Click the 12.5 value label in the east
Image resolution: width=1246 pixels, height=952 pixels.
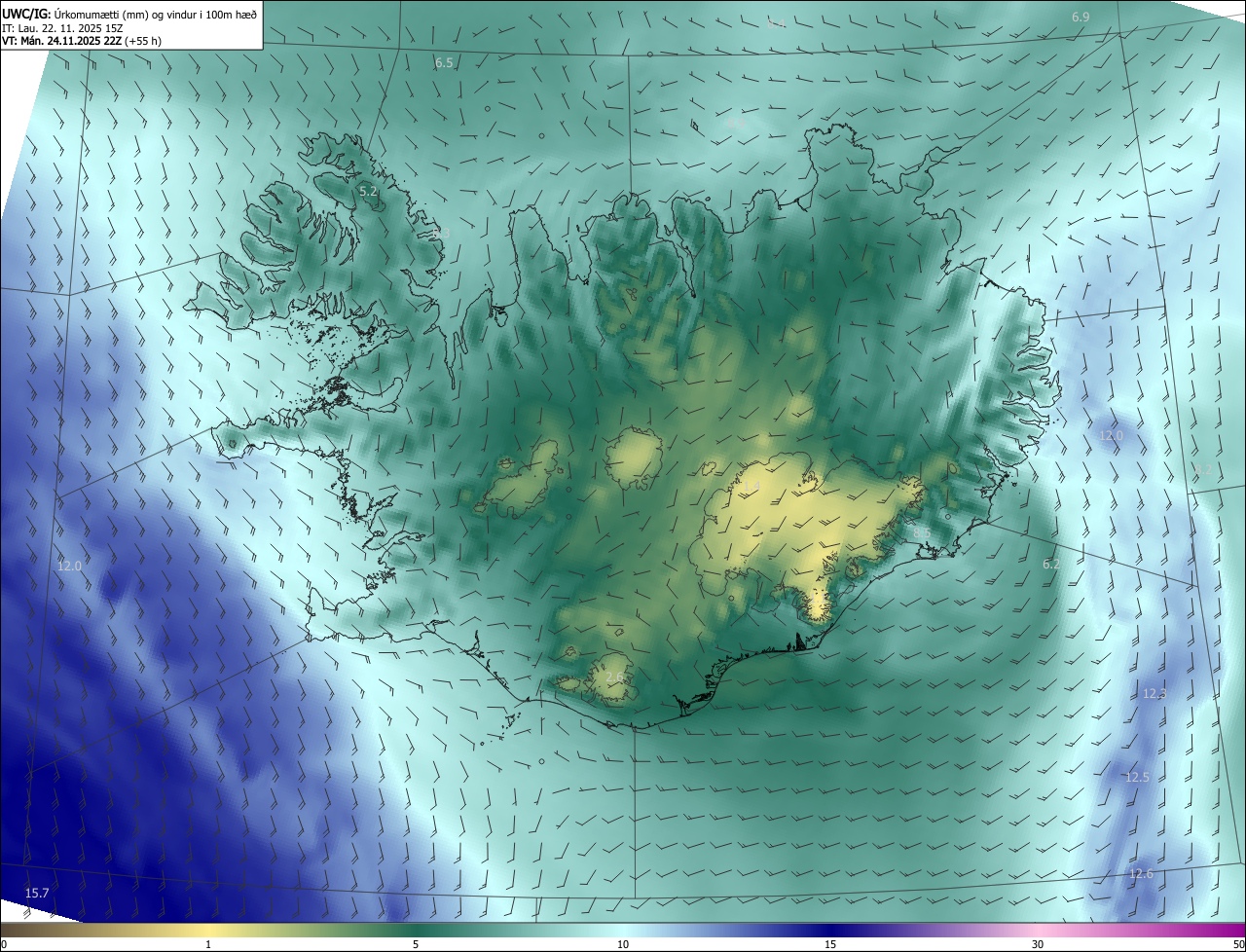pyautogui.click(x=1137, y=777)
